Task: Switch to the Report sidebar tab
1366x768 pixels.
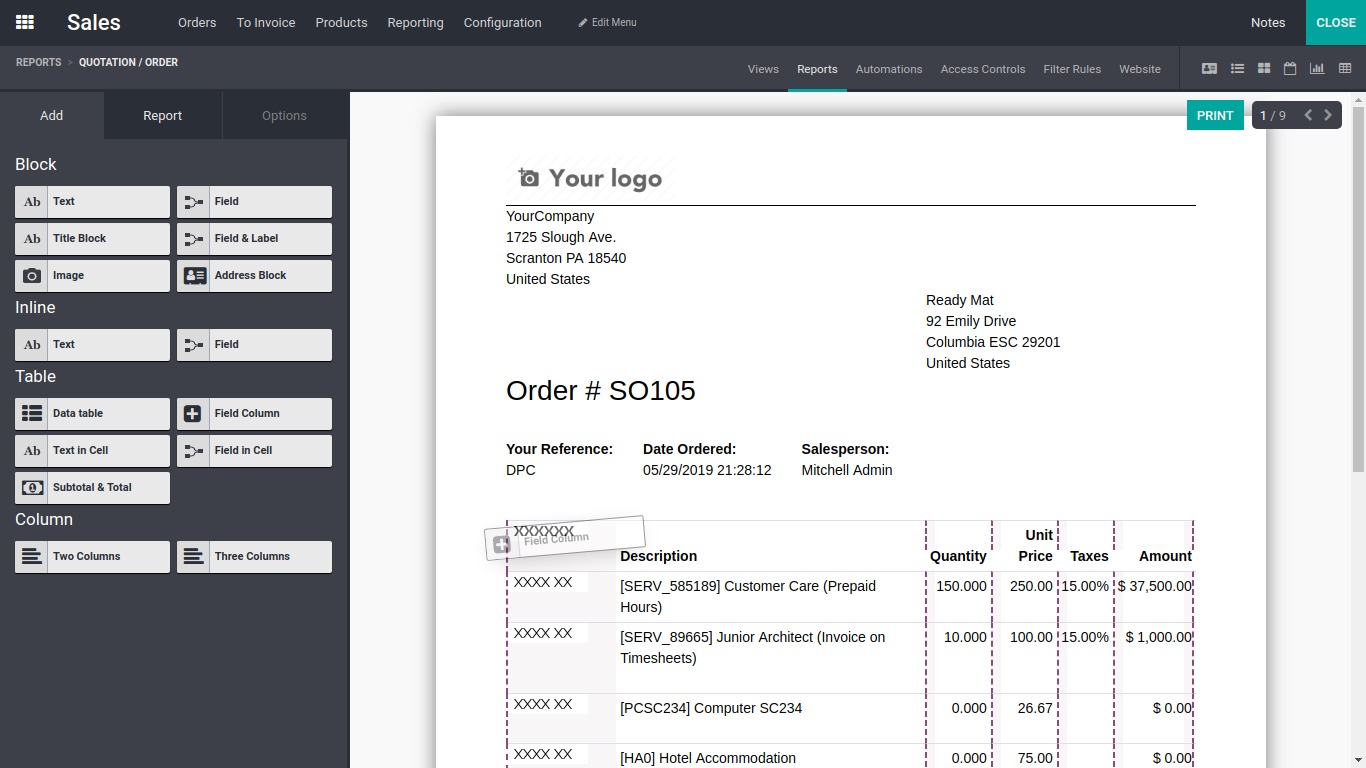Action: click(162, 116)
